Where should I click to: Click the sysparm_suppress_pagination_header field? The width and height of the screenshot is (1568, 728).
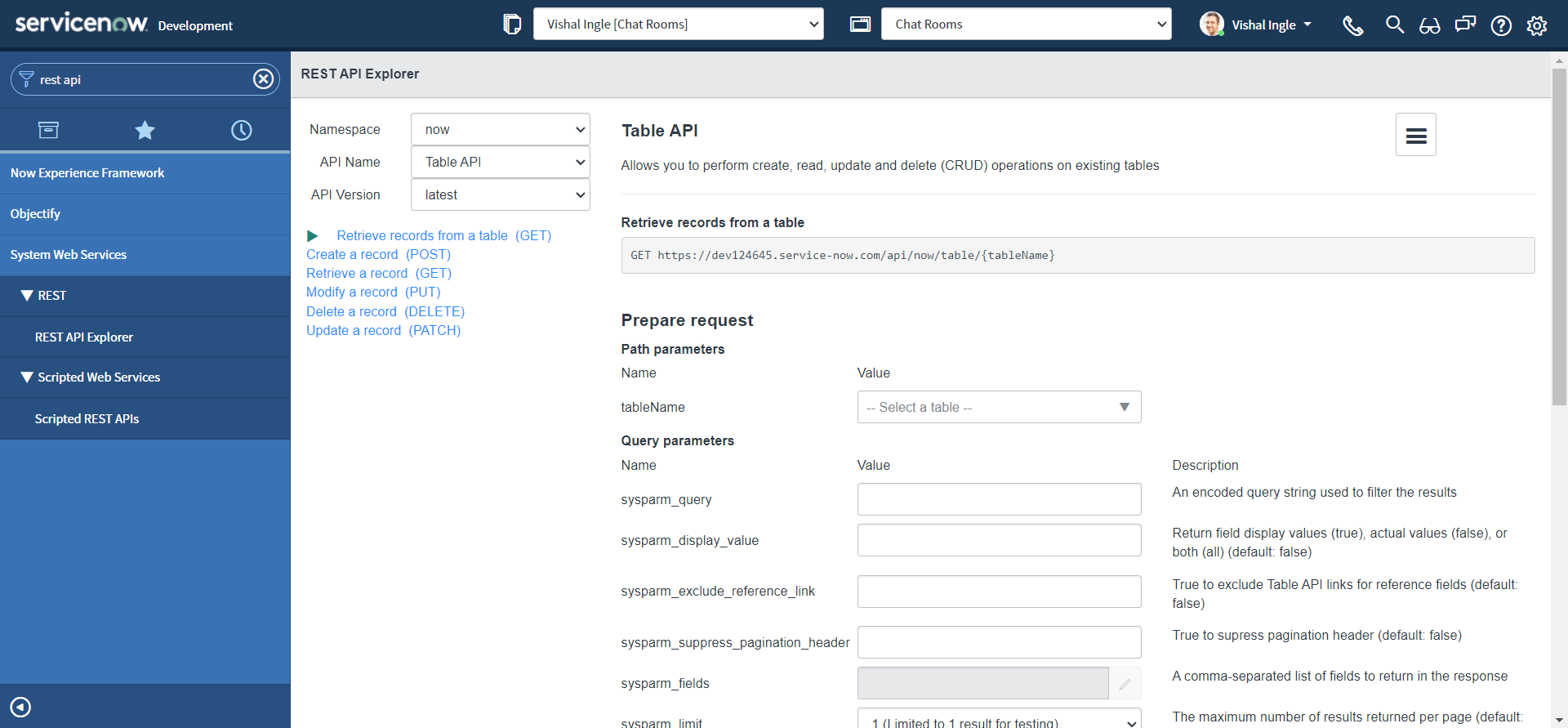[999, 642]
